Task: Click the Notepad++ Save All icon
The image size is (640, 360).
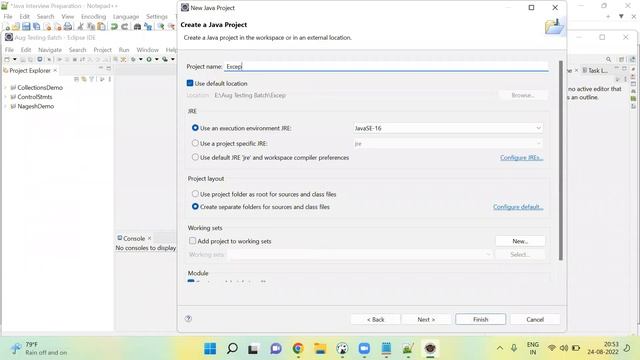Action: click(x=37, y=27)
